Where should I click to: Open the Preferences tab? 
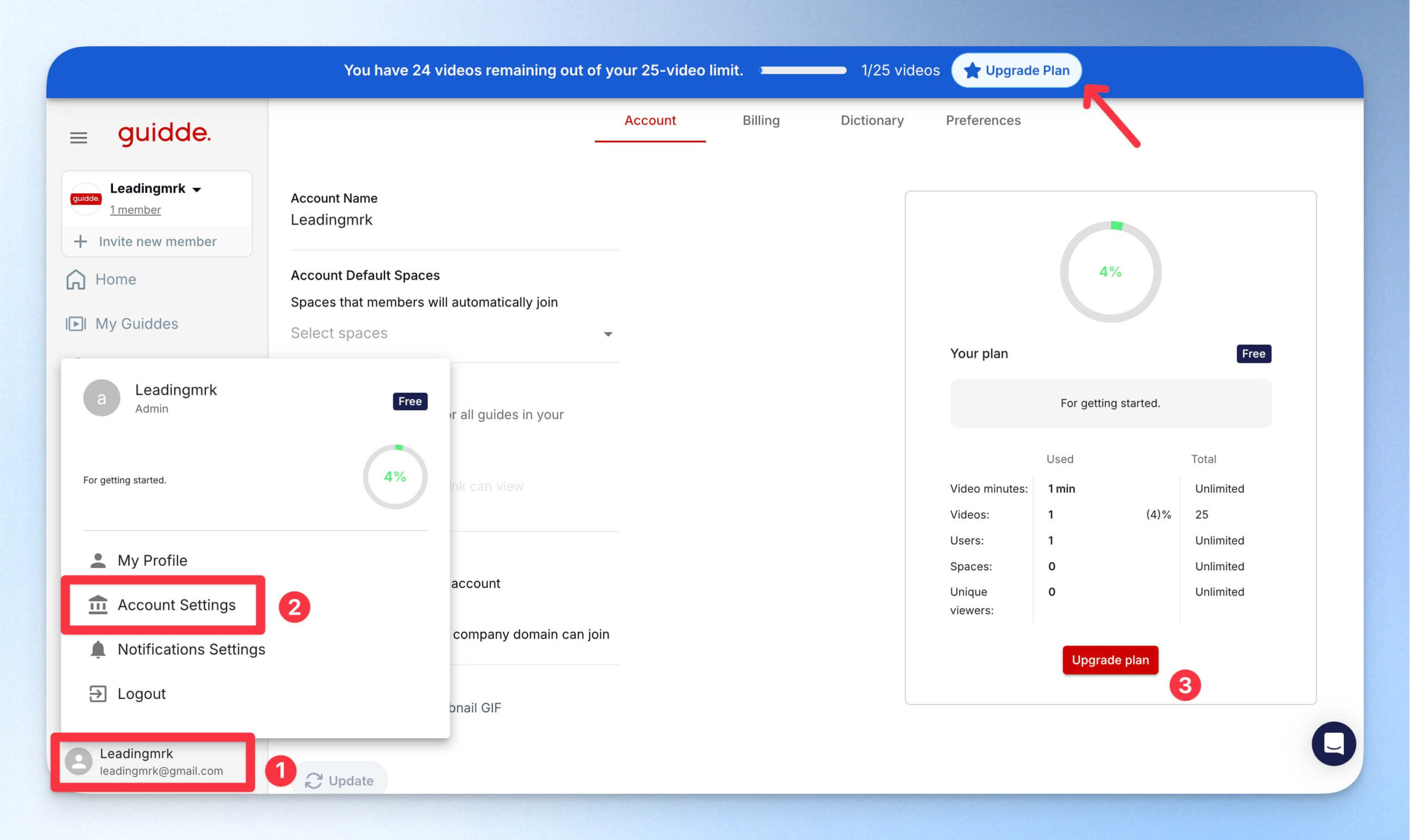[x=983, y=121]
